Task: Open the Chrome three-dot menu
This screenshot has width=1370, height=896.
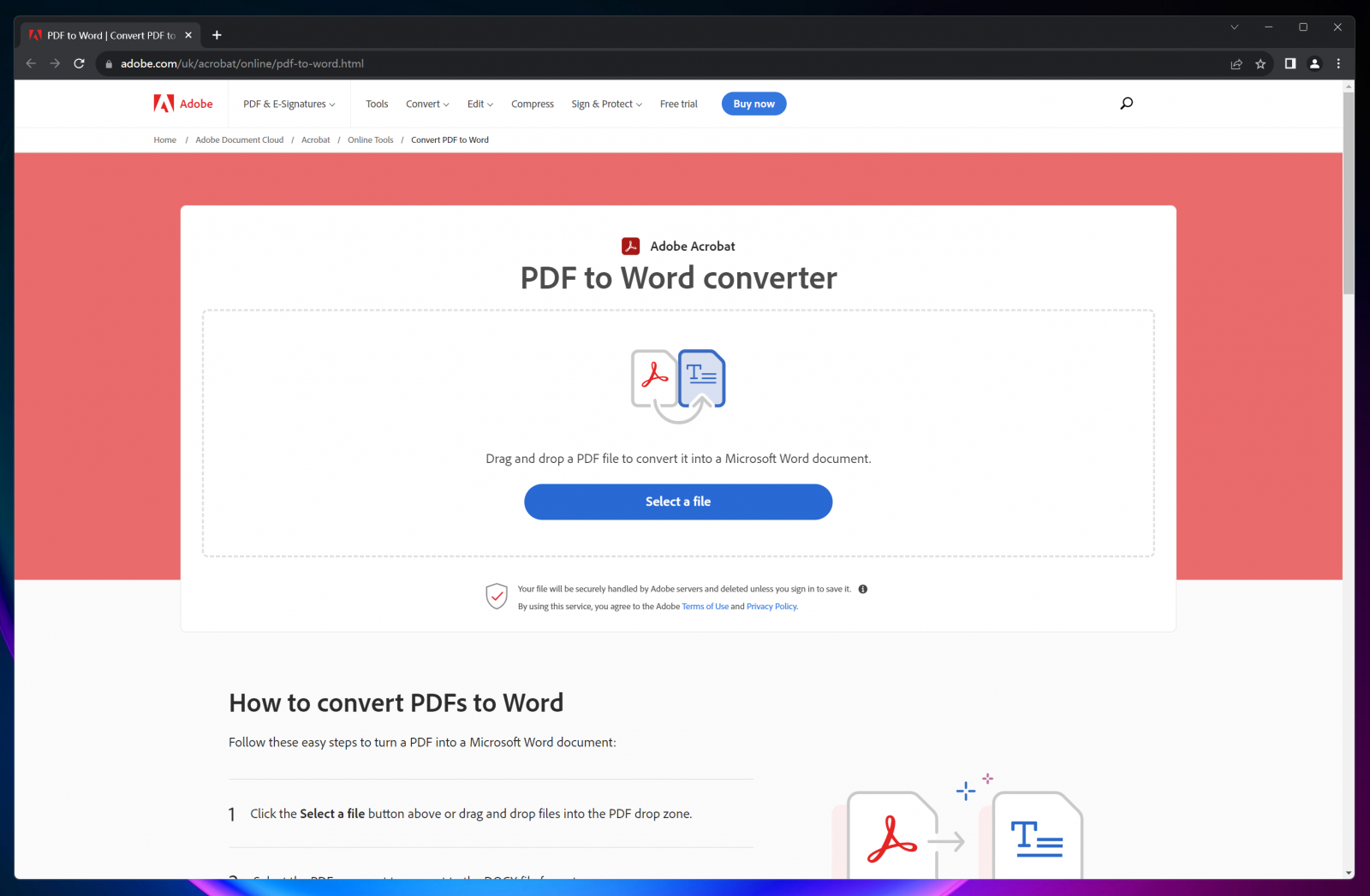Action: tap(1338, 63)
